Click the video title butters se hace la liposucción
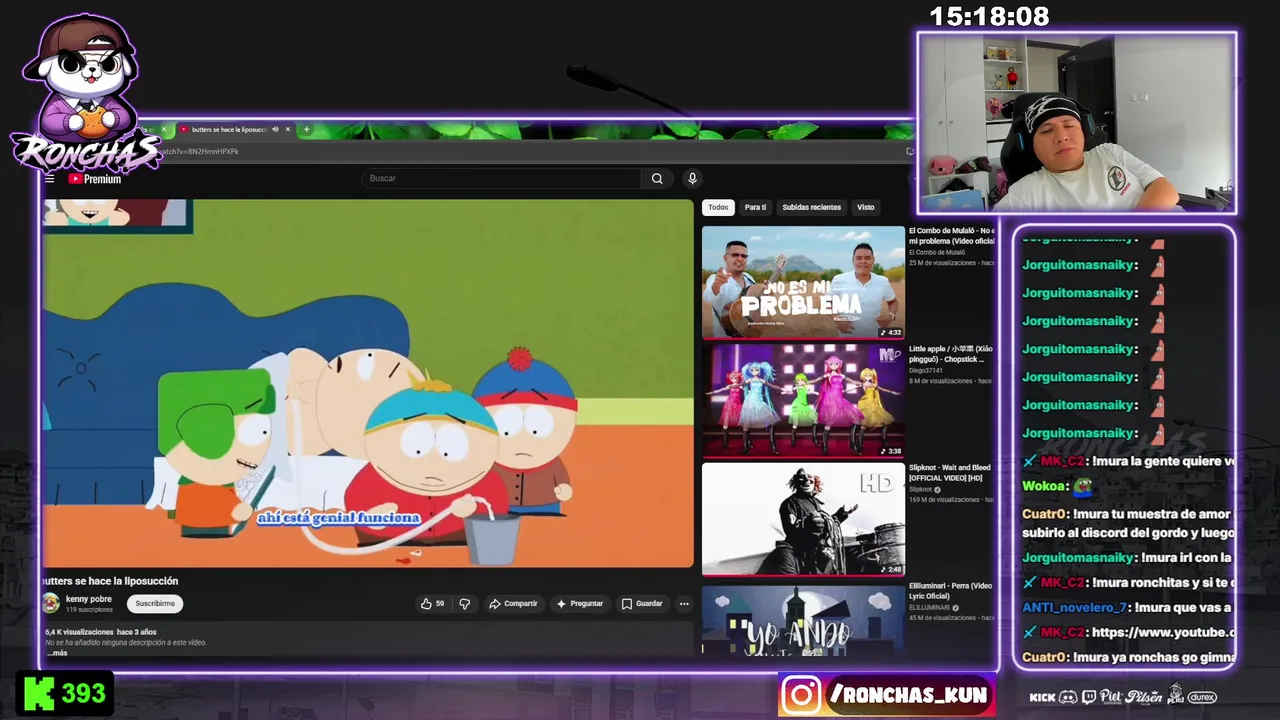1280x720 pixels. pyautogui.click(x=110, y=581)
